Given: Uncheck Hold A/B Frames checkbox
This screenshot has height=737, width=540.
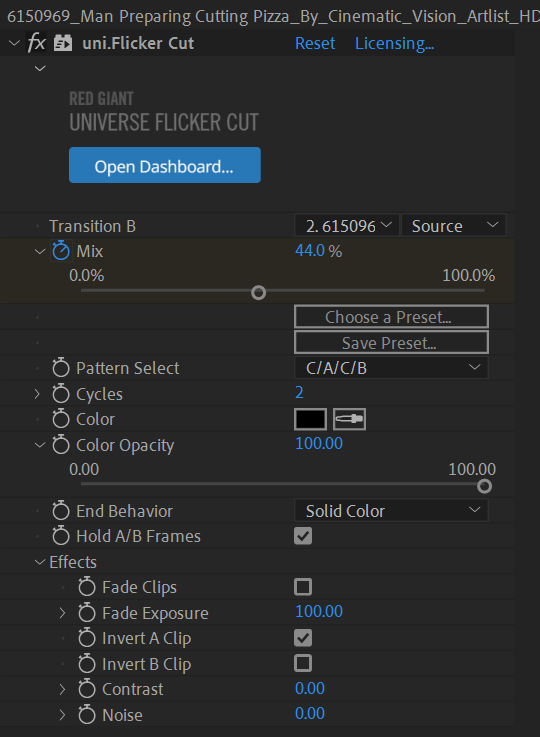Looking at the screenshot, I should tap(303, 536).
